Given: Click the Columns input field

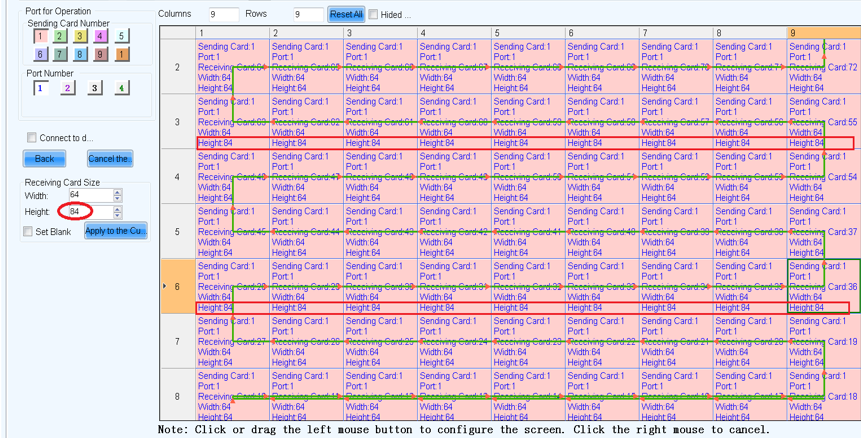Looking at the screenshot, I should (x=223, y=15).
